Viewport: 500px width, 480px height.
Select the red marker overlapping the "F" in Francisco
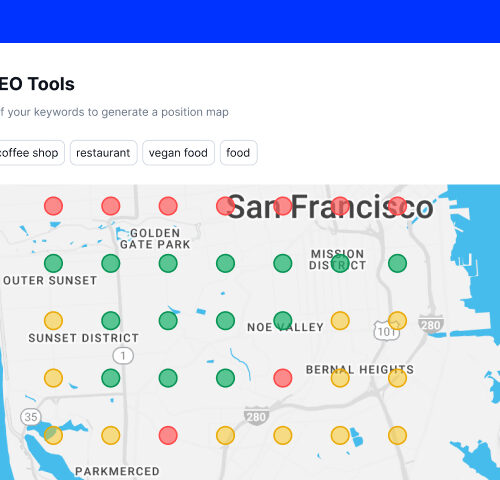pyautogui.click(x=283, y=206)
